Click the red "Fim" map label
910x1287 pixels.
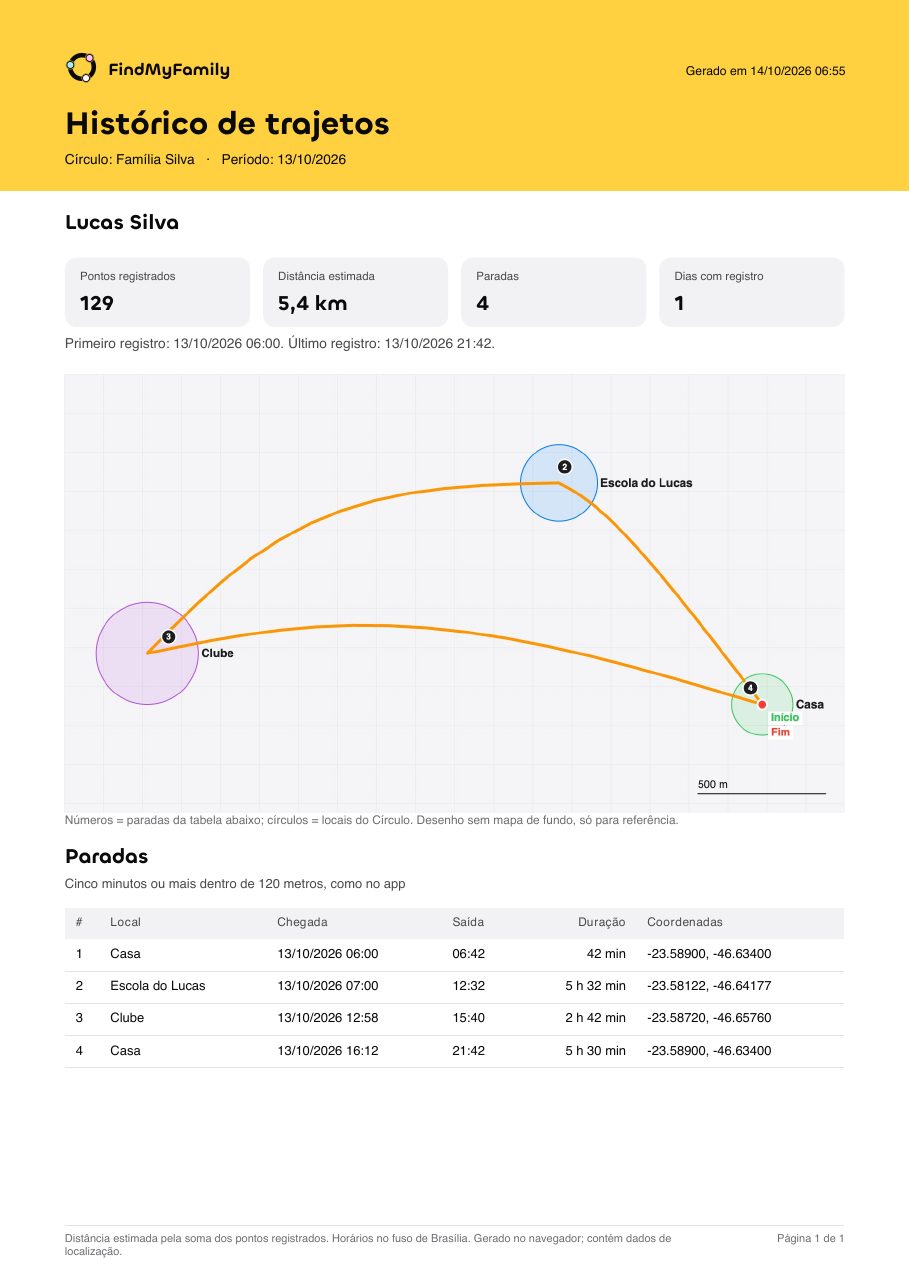(x=780, y=732)
